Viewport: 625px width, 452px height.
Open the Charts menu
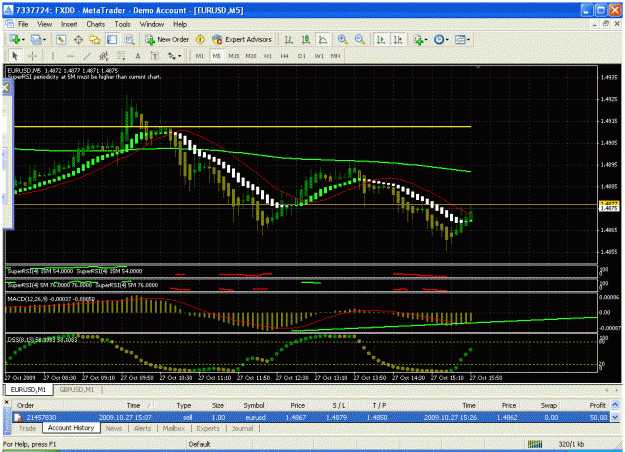96,24
